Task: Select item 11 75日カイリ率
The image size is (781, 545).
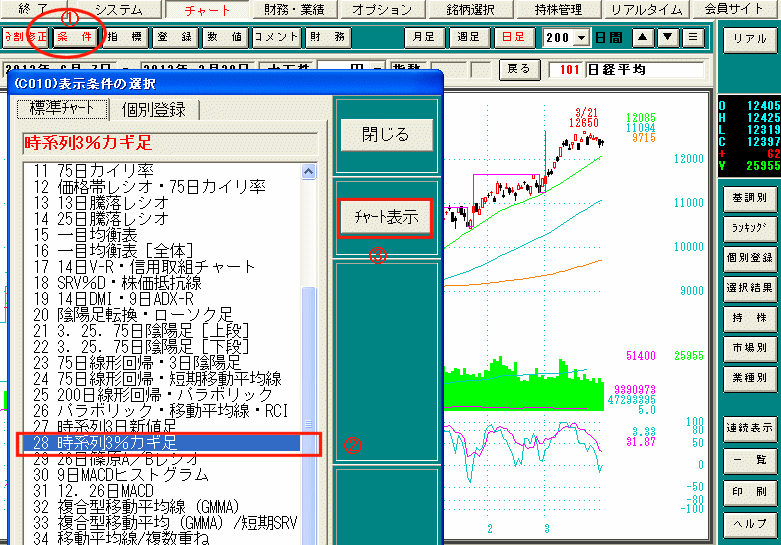Action: [162, 171]
